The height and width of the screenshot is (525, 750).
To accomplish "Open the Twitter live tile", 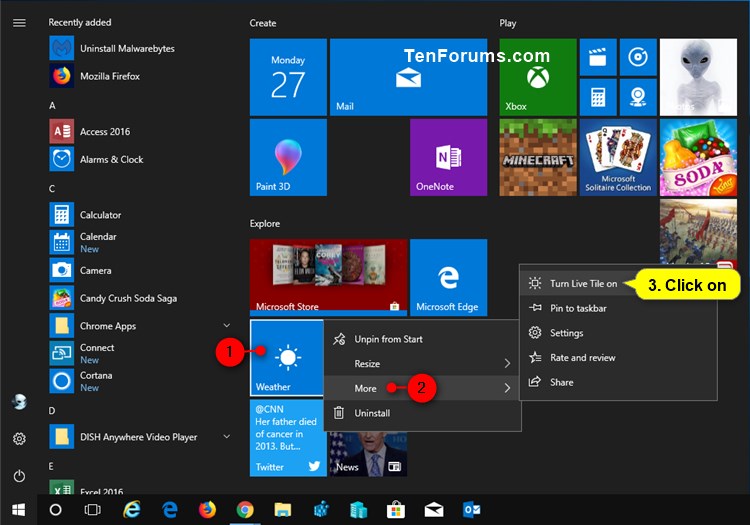I will point(288,438).
